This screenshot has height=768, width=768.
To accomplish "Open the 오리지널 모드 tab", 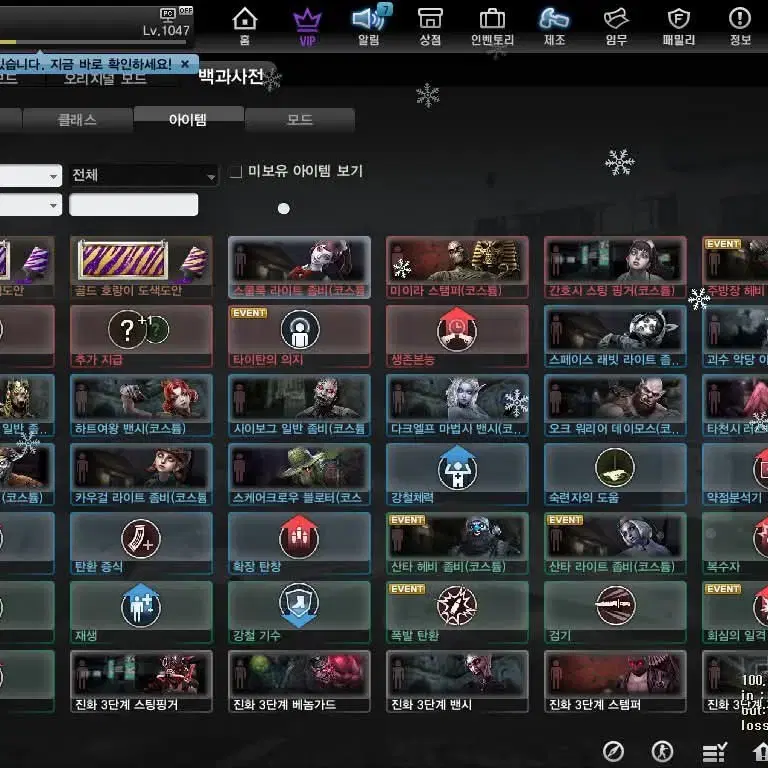I will click(105, 78).
